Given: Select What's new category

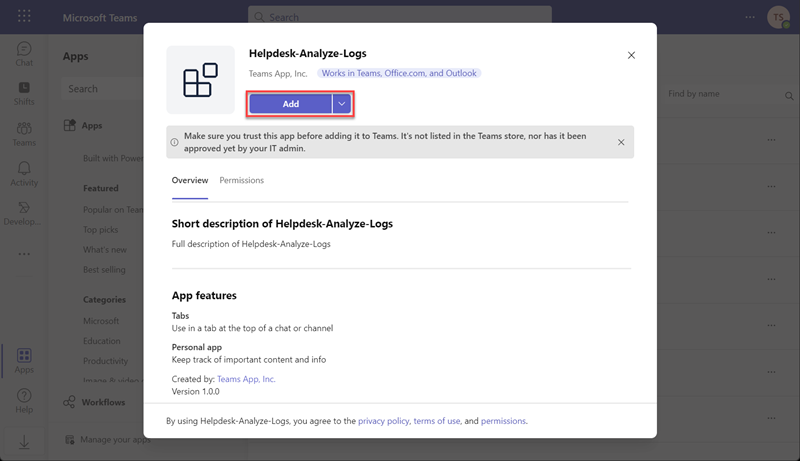Looking at the screenshot, I should pos(105,250).
